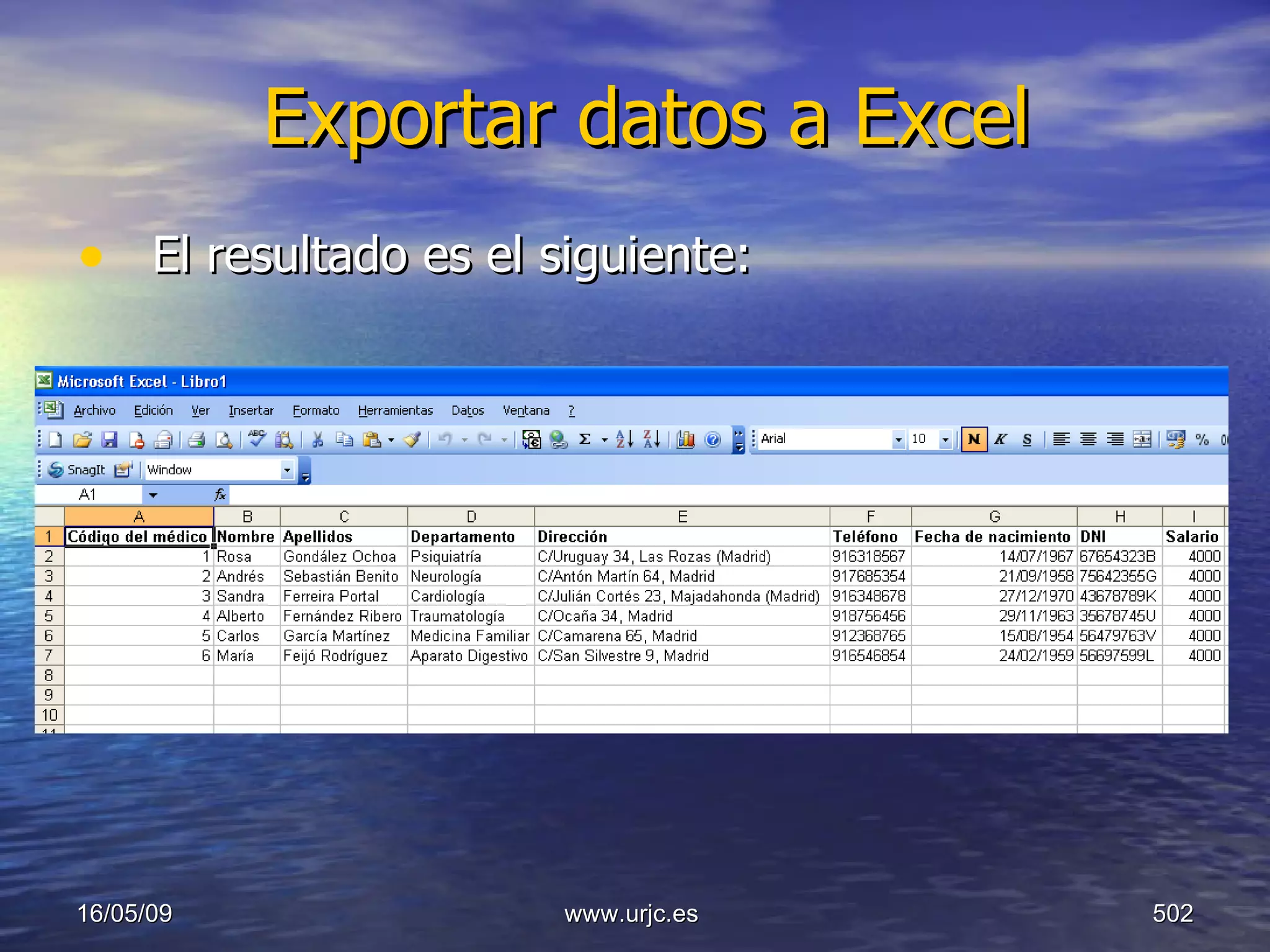Open the Undo history dropdown arrow
The width and height of the screenshot is (1270, 952).
pyautogui.click(x=464, y=440)
